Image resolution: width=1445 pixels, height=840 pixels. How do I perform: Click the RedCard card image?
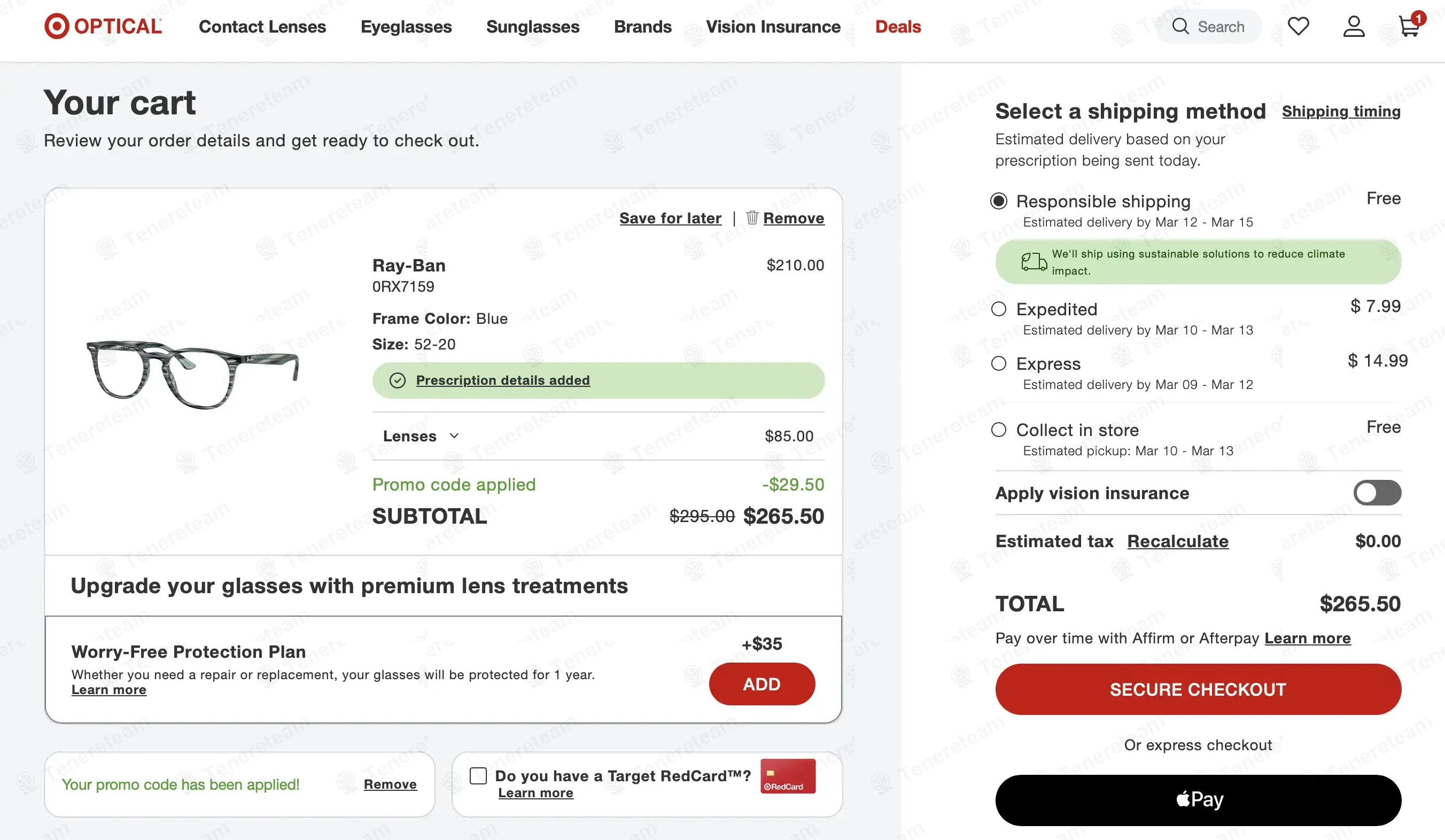point(788,776)
